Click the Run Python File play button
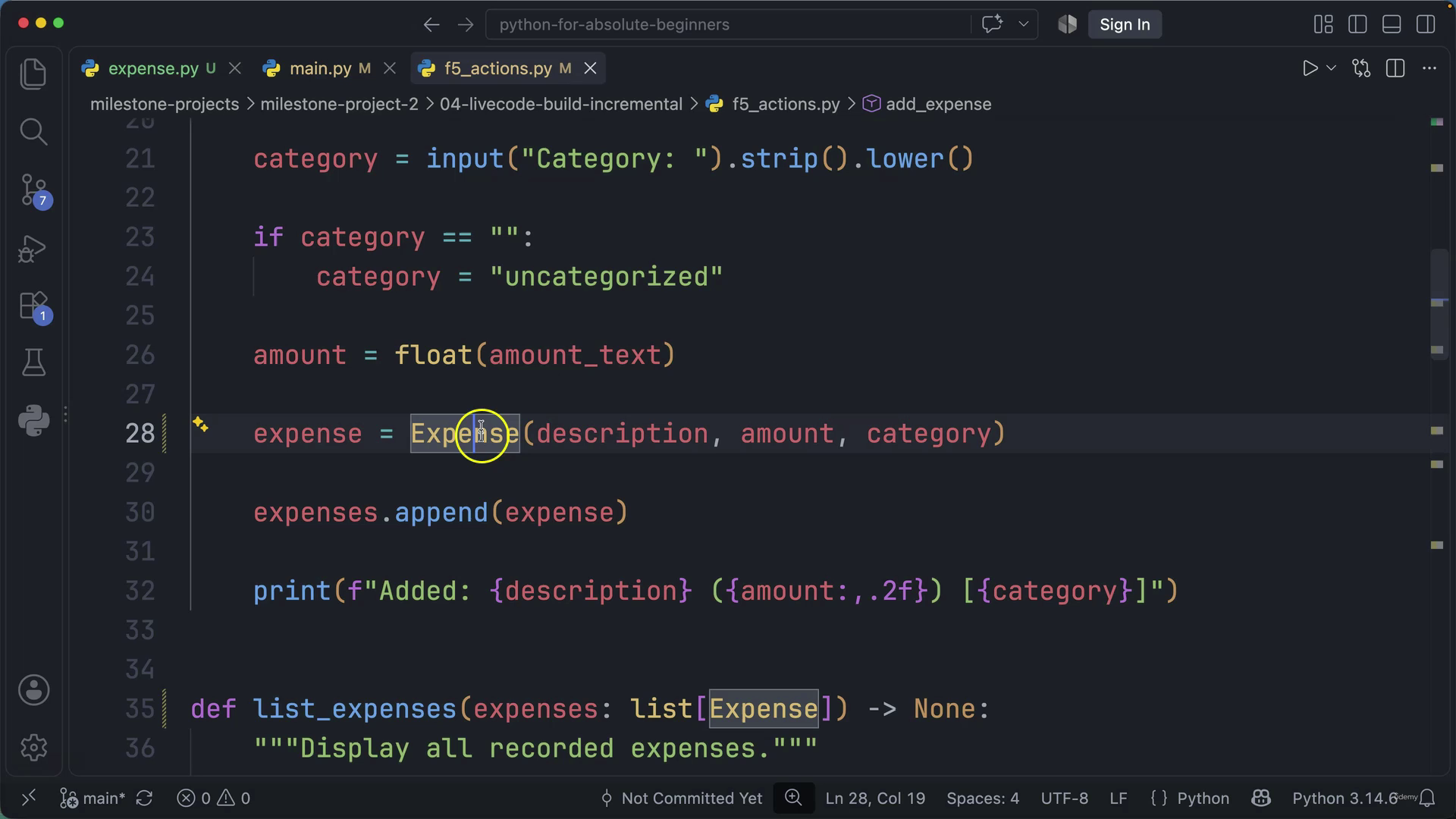 [1310, 68]
